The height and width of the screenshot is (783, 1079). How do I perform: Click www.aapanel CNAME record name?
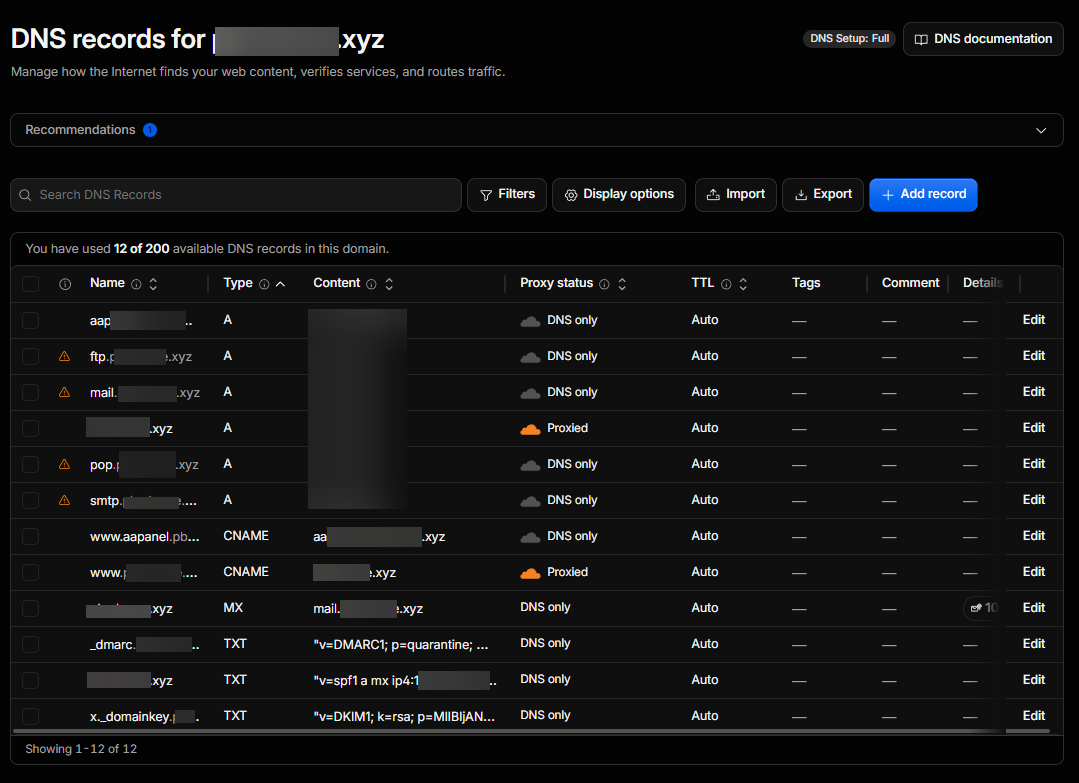pyautogui.click(x=145, y=537)
